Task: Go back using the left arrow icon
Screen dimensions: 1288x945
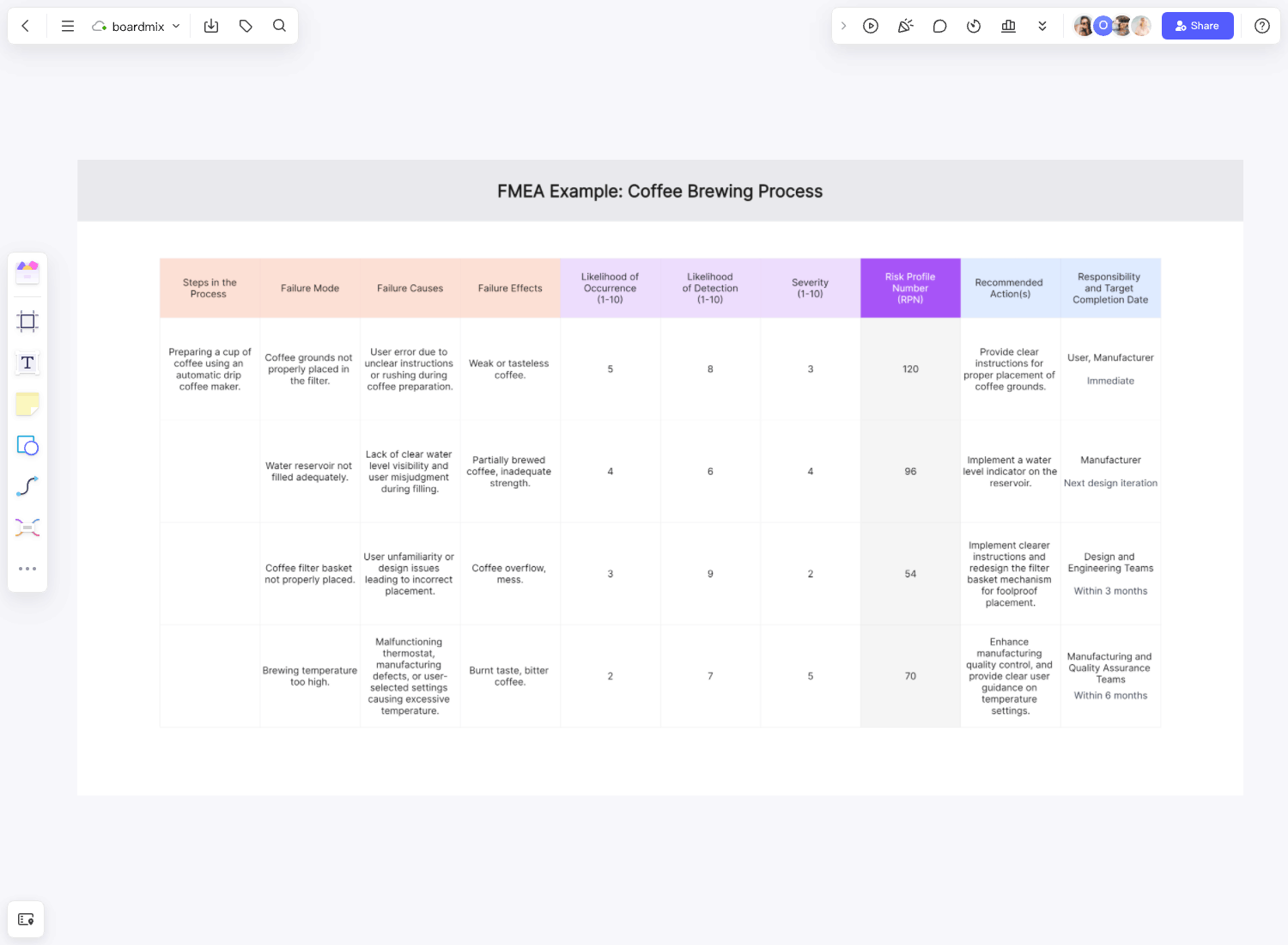Action: [x=26, y=26]
